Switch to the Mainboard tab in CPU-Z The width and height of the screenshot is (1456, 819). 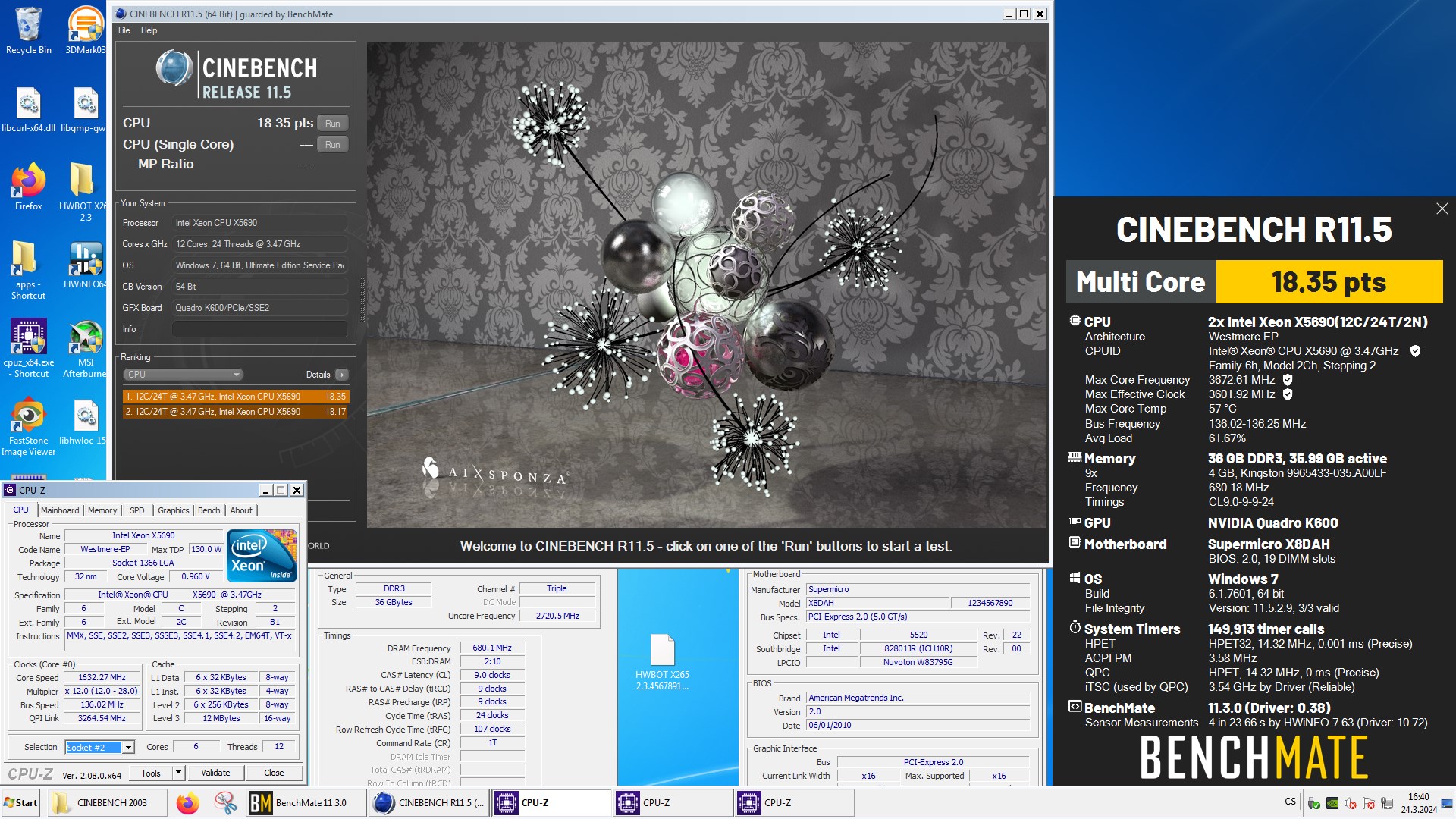(60, 510)
